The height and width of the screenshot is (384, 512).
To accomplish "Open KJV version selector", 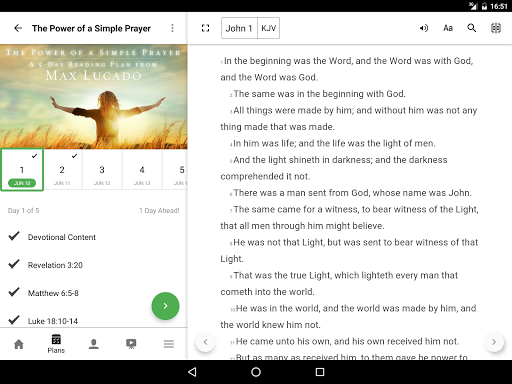I will click(x=268, y=28).
